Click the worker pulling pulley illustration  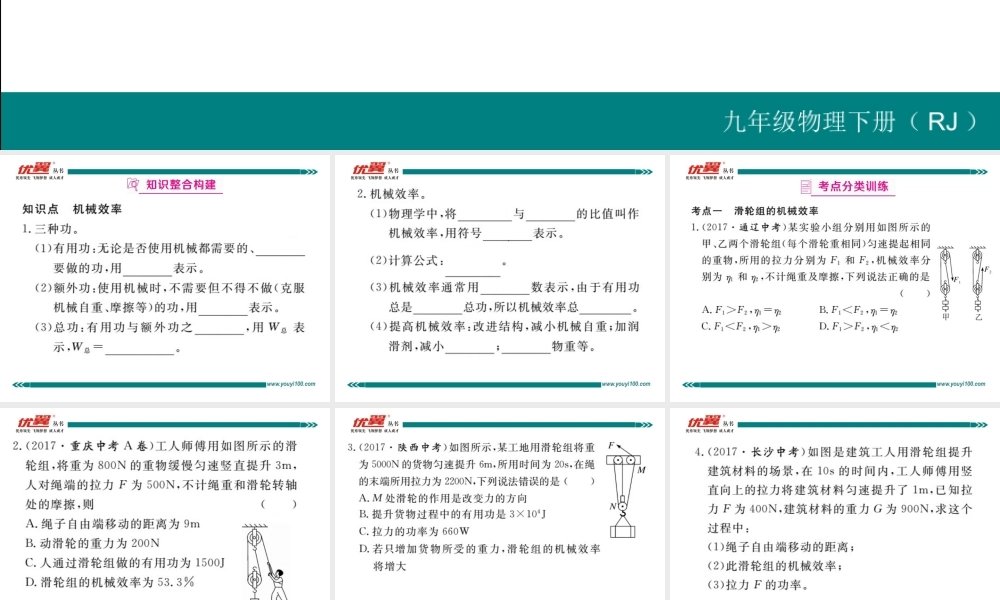click(x=268, y=568)
